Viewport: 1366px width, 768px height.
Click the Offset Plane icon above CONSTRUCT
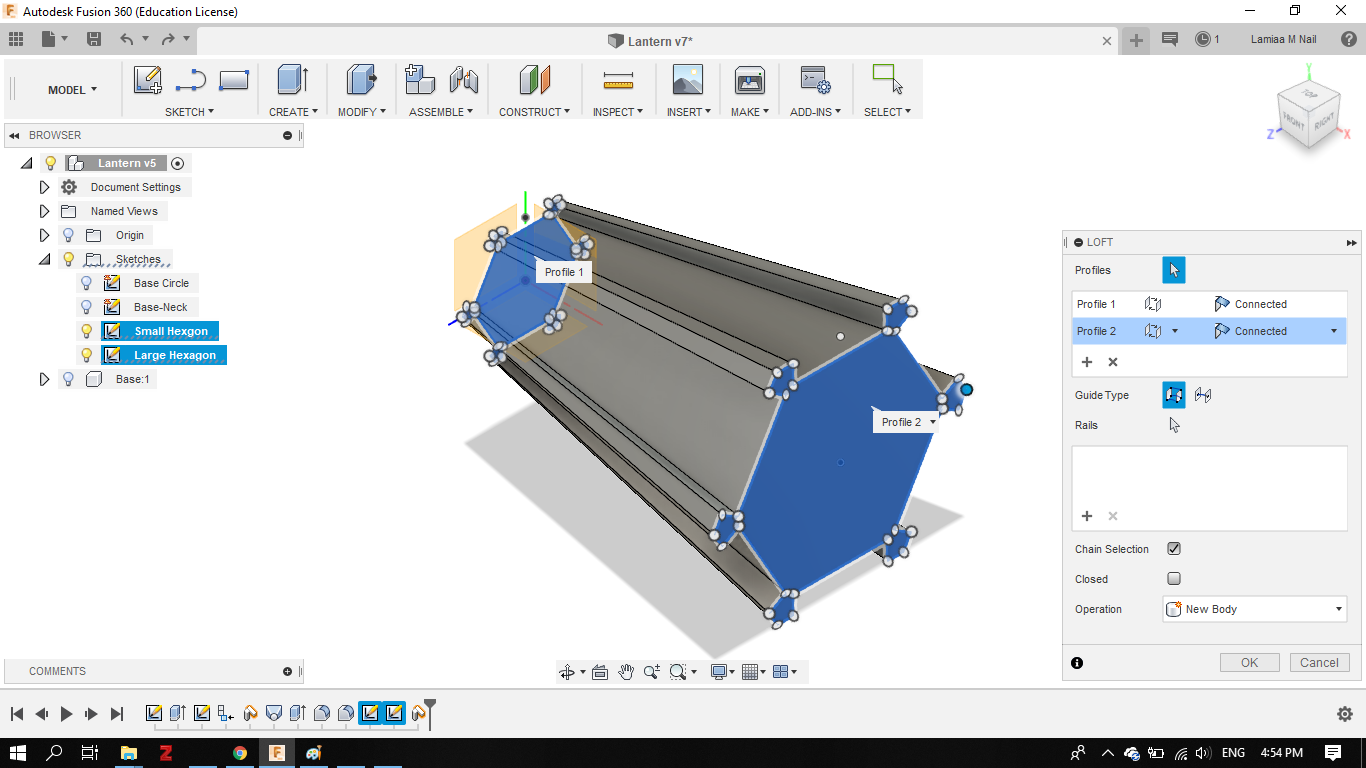[534, 80]
